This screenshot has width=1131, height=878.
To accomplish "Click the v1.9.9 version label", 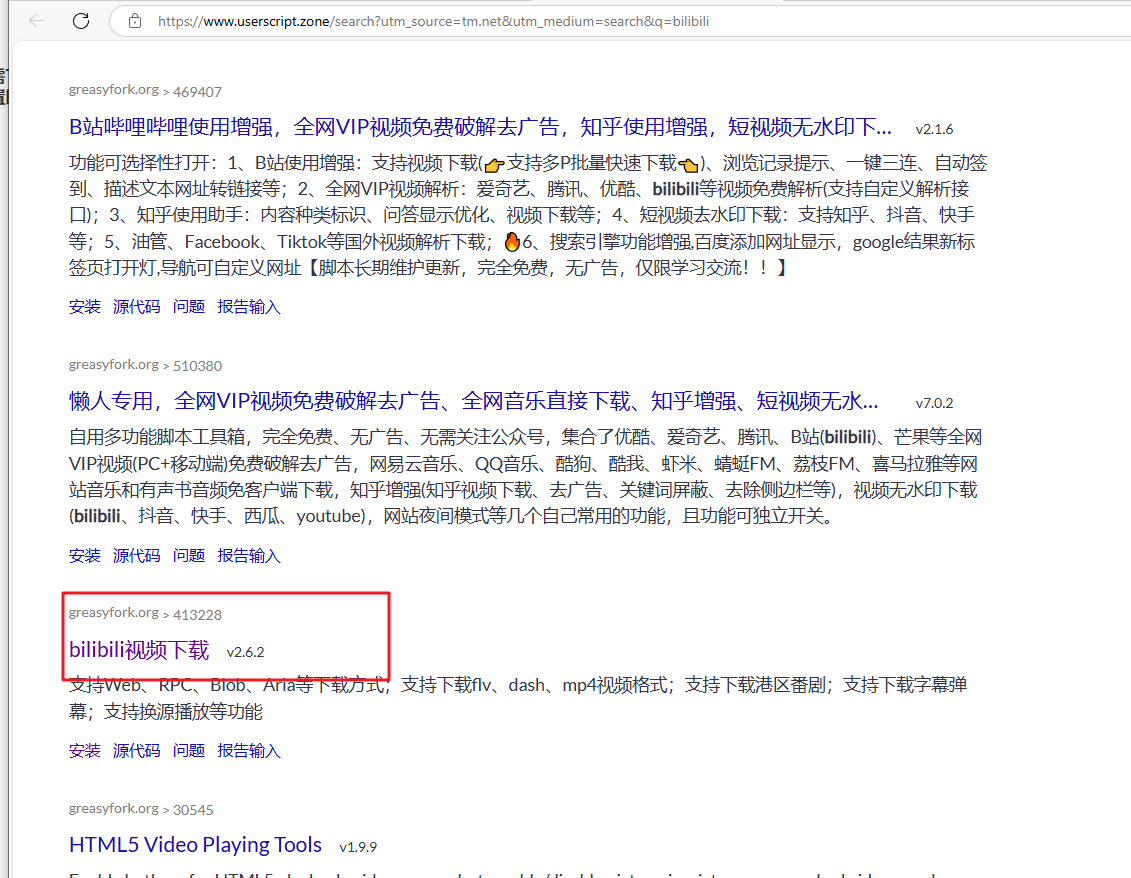I will click(x=358, y=847).
